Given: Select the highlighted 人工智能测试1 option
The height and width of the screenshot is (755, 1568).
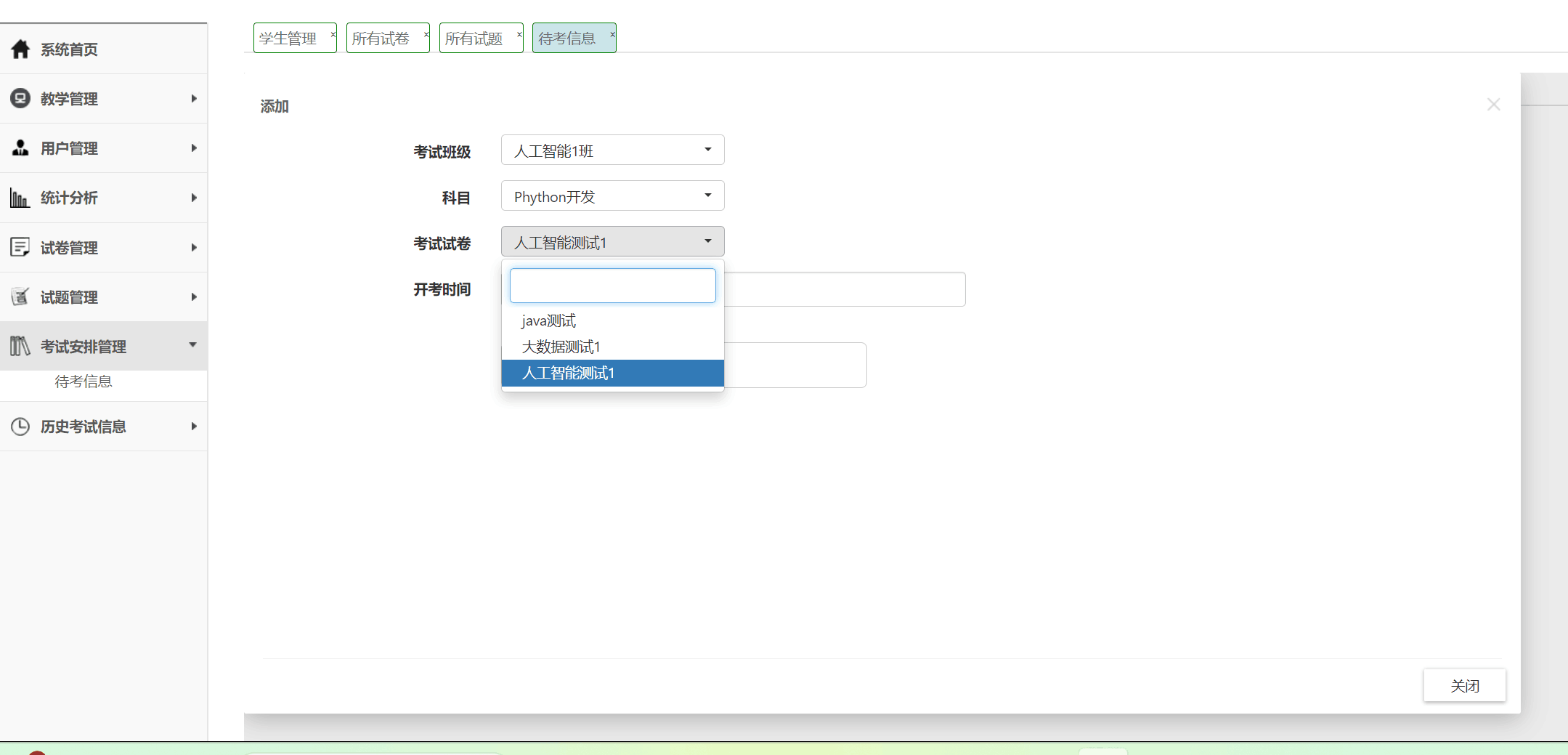Looking at the screenshot, I should [612, 373].
